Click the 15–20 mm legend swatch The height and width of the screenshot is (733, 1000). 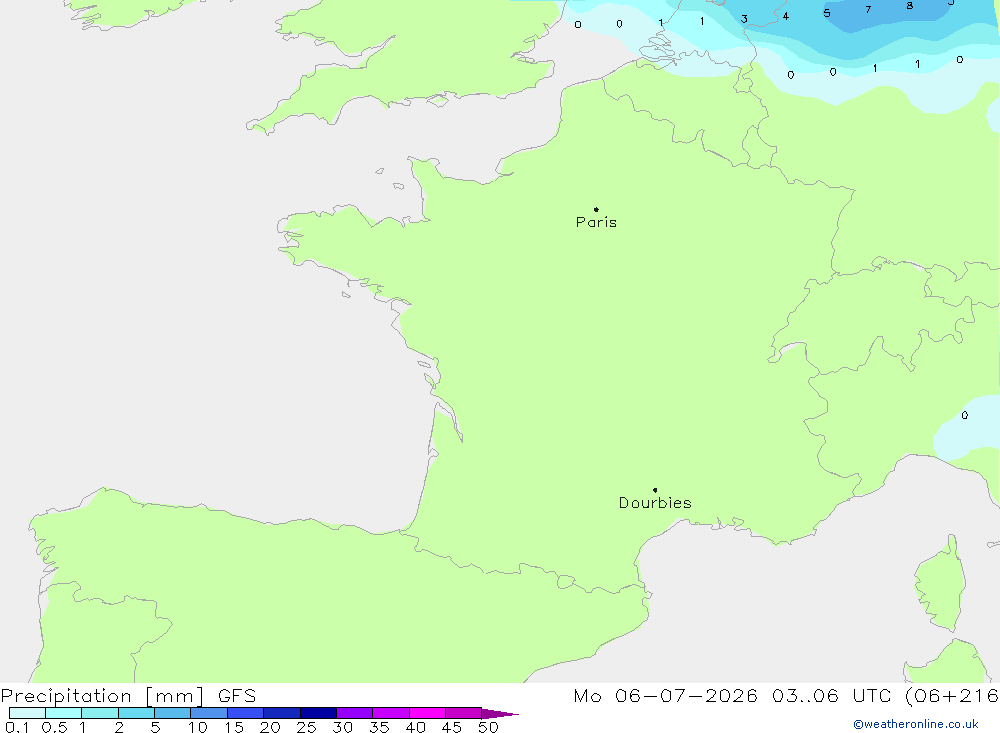coord(246,713)
